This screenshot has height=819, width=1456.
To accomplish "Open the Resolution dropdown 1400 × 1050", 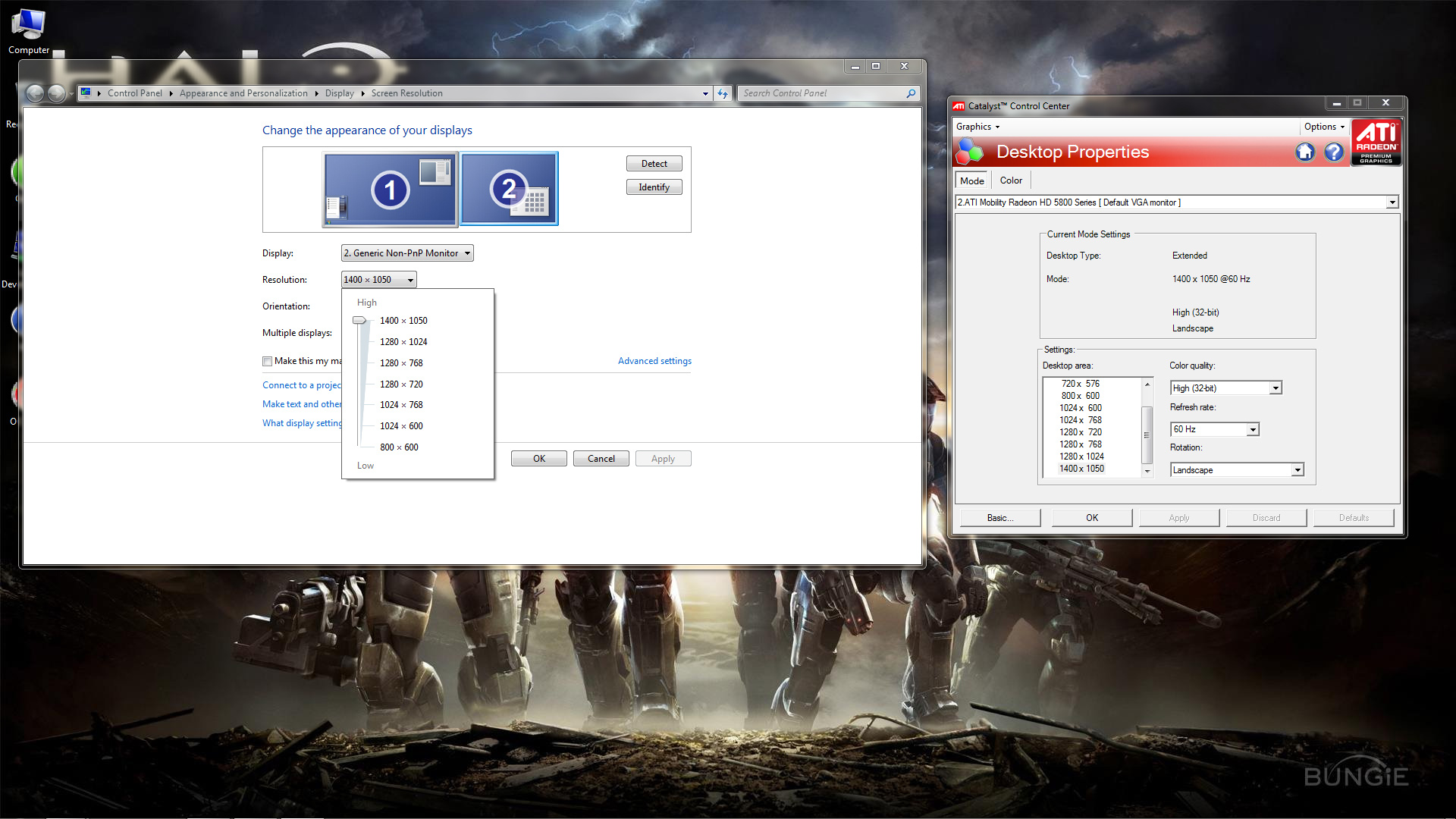I will (378, 280).
